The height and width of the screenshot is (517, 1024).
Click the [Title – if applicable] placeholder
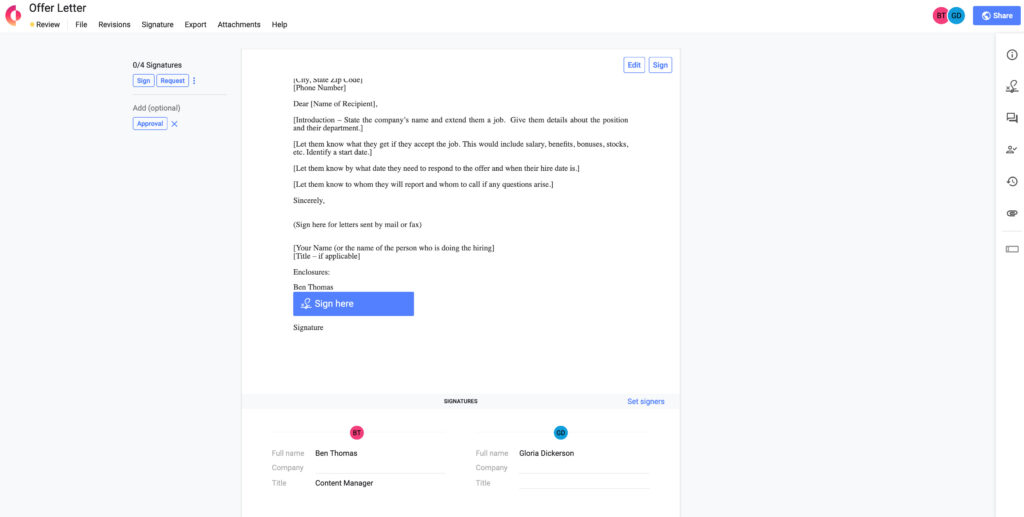327,257
